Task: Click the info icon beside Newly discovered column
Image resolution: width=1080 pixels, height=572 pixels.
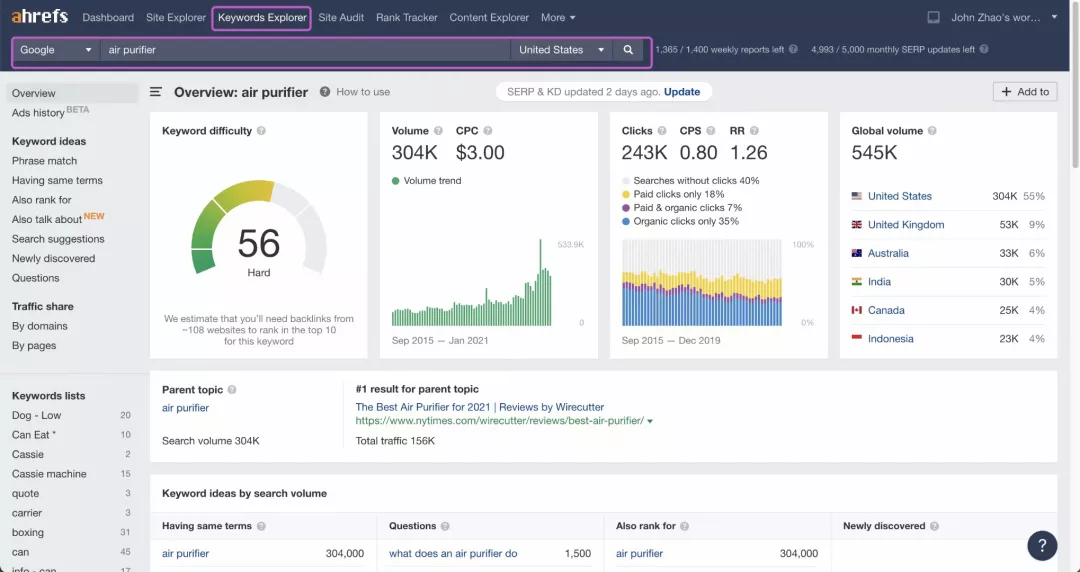Action: point(934,527)
